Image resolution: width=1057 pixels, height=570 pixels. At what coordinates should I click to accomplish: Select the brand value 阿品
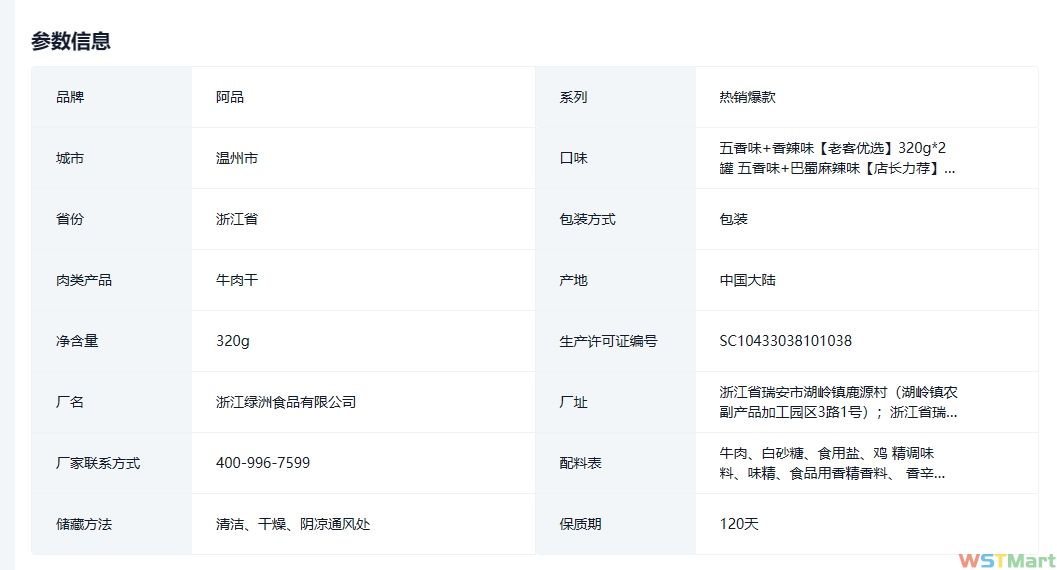point(230,97)
